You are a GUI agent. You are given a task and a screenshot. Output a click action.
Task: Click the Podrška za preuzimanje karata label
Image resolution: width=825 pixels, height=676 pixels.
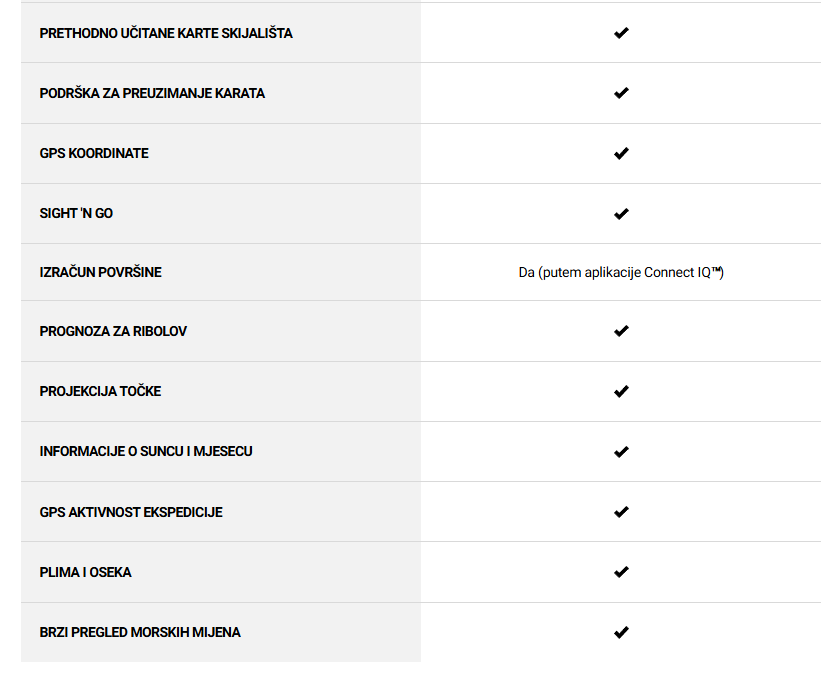pos(152,94)
